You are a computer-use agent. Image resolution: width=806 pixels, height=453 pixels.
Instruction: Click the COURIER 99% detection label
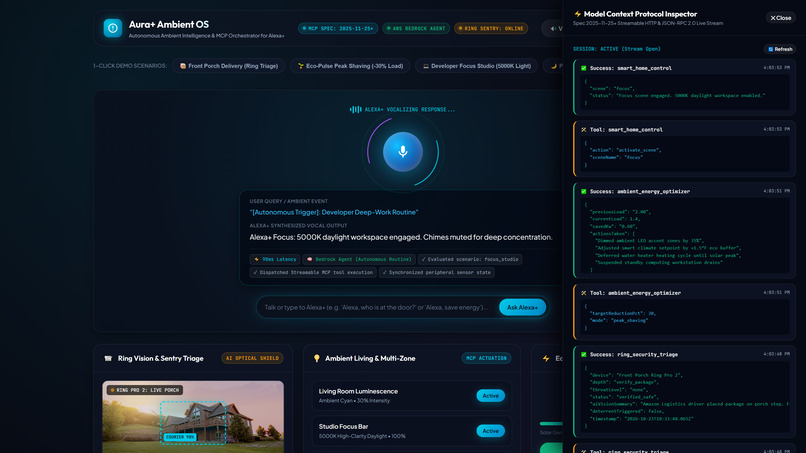coord(180,437)
